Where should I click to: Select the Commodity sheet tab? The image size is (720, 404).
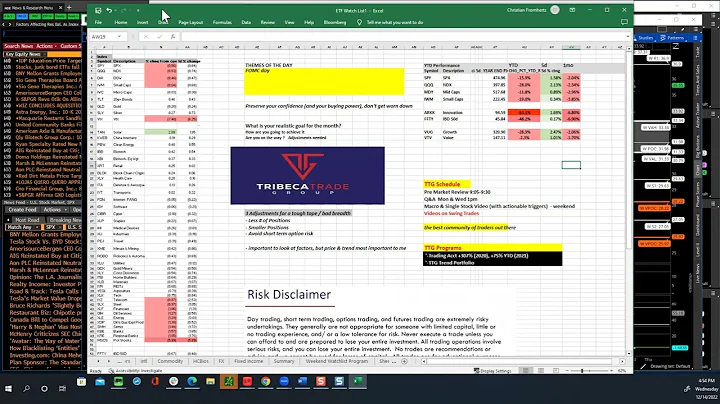tap(170, 361)
